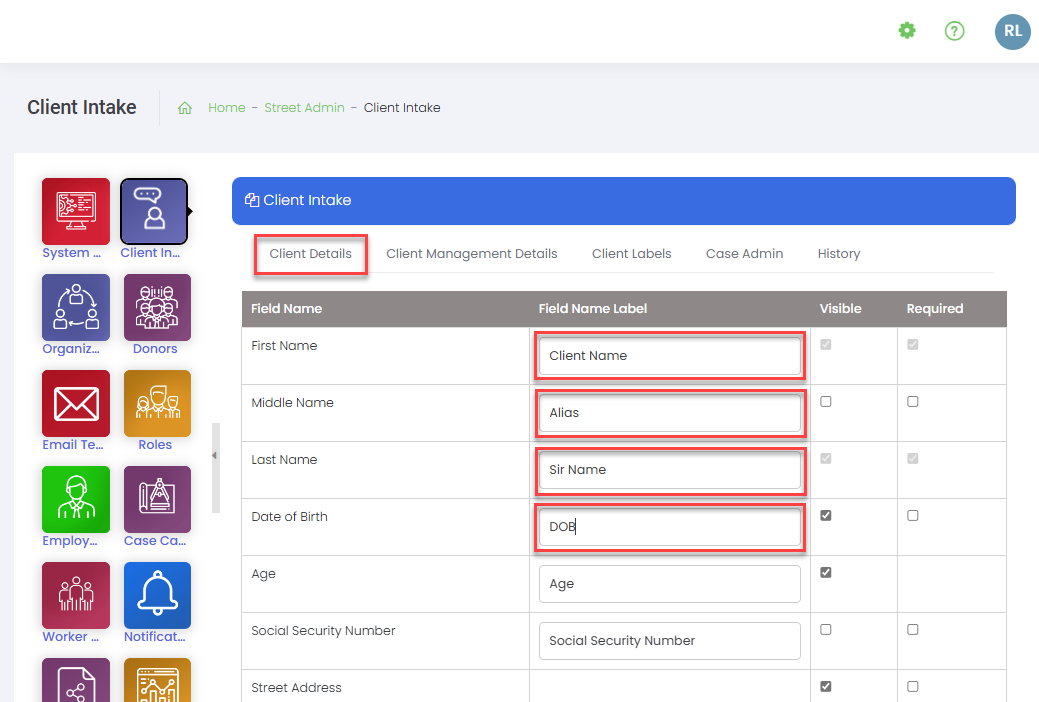Open the Donors module icon
Screen dimensions: 1039x702
coord(157,307)
